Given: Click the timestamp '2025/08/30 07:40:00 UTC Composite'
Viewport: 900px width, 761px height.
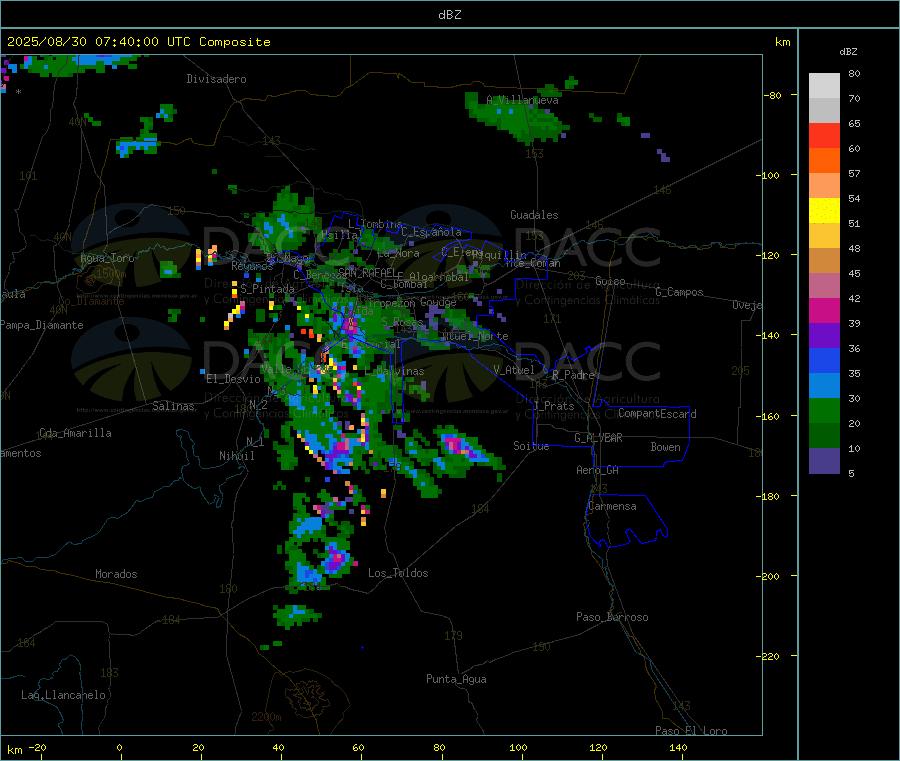Looking at the screenshot, I should pyautogui.click(x=138, y=42).
